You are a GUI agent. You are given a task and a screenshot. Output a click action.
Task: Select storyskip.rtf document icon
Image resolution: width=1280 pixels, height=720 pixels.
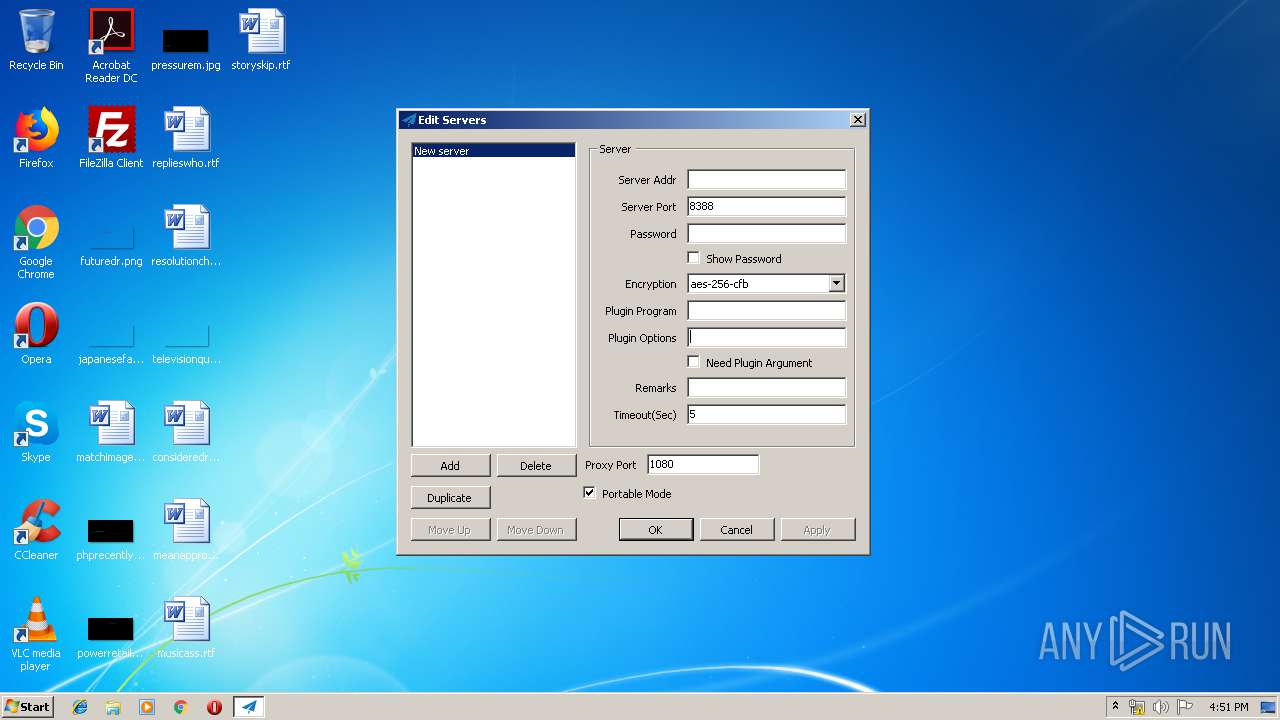click(261, 40)
